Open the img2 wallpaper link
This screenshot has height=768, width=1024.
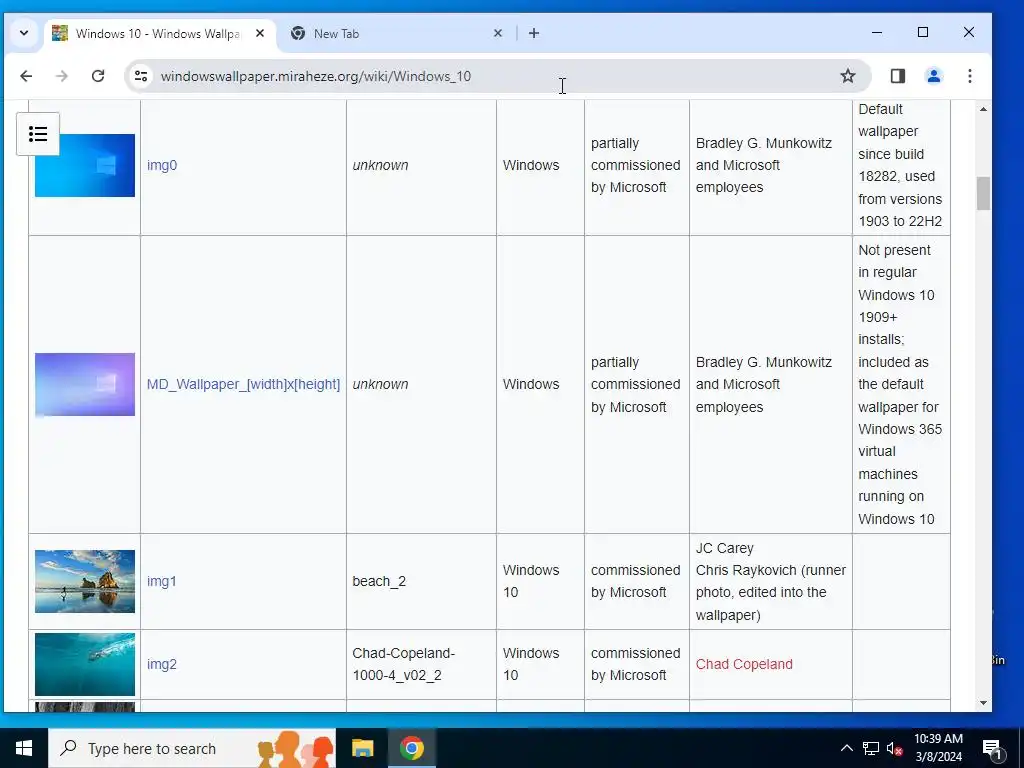coord(162,664)
